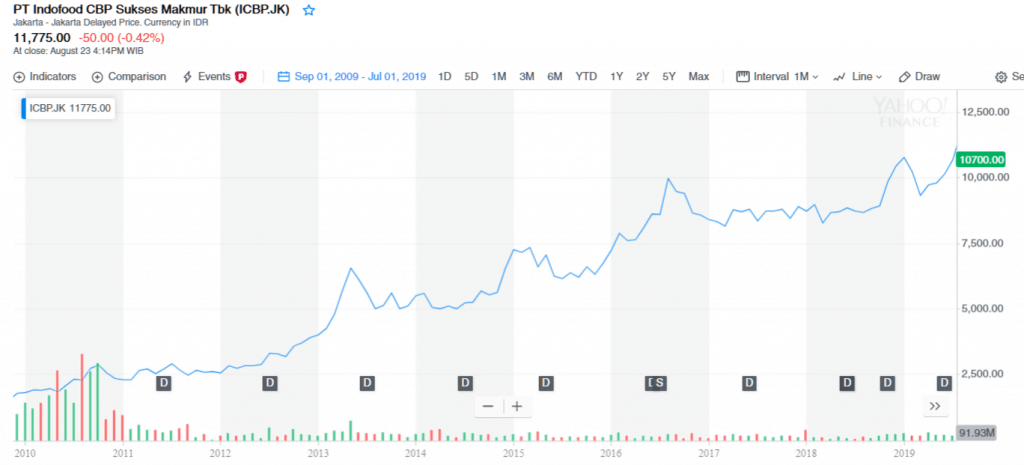Zoom out with the minus button

coord(488,406)
